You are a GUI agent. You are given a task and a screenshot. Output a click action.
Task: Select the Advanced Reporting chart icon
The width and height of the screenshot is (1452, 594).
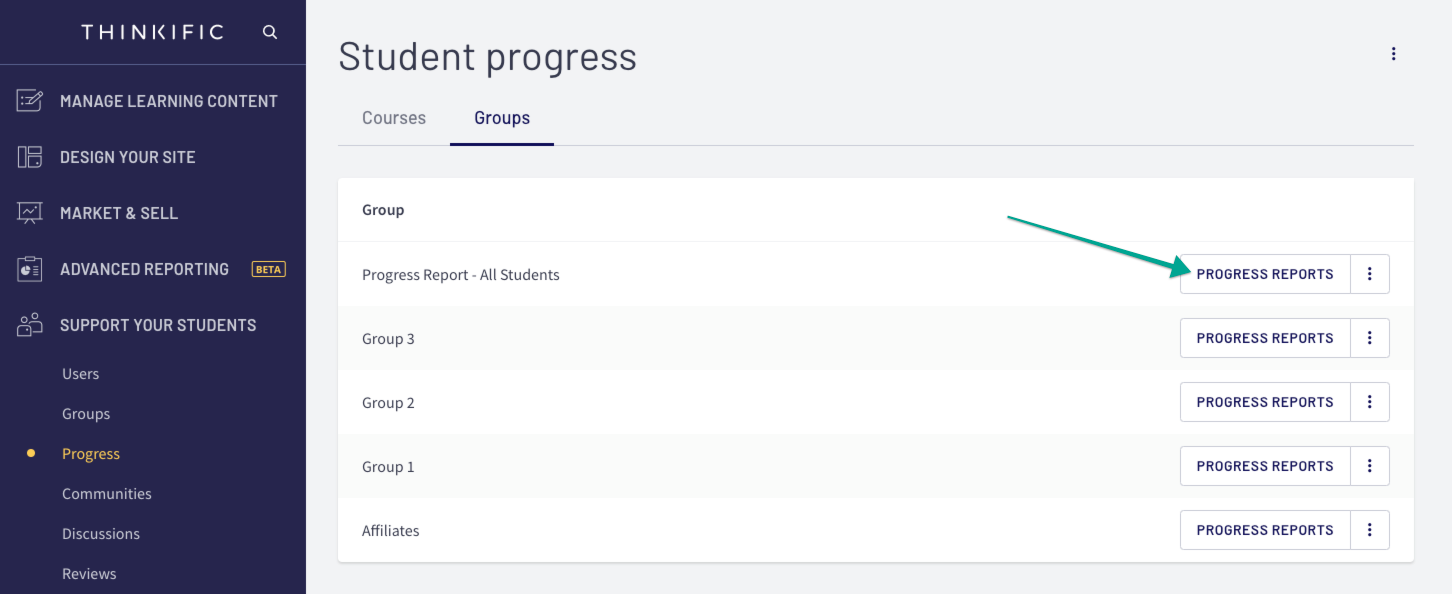27,268
